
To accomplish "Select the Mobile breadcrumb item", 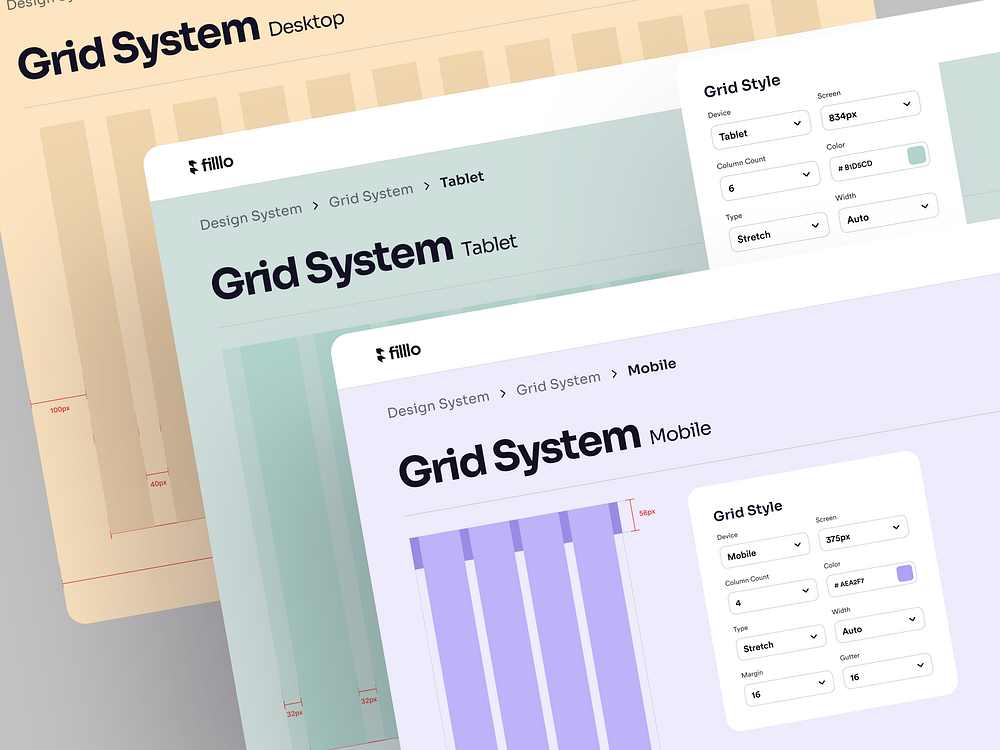I will click(x=651, y=365).
